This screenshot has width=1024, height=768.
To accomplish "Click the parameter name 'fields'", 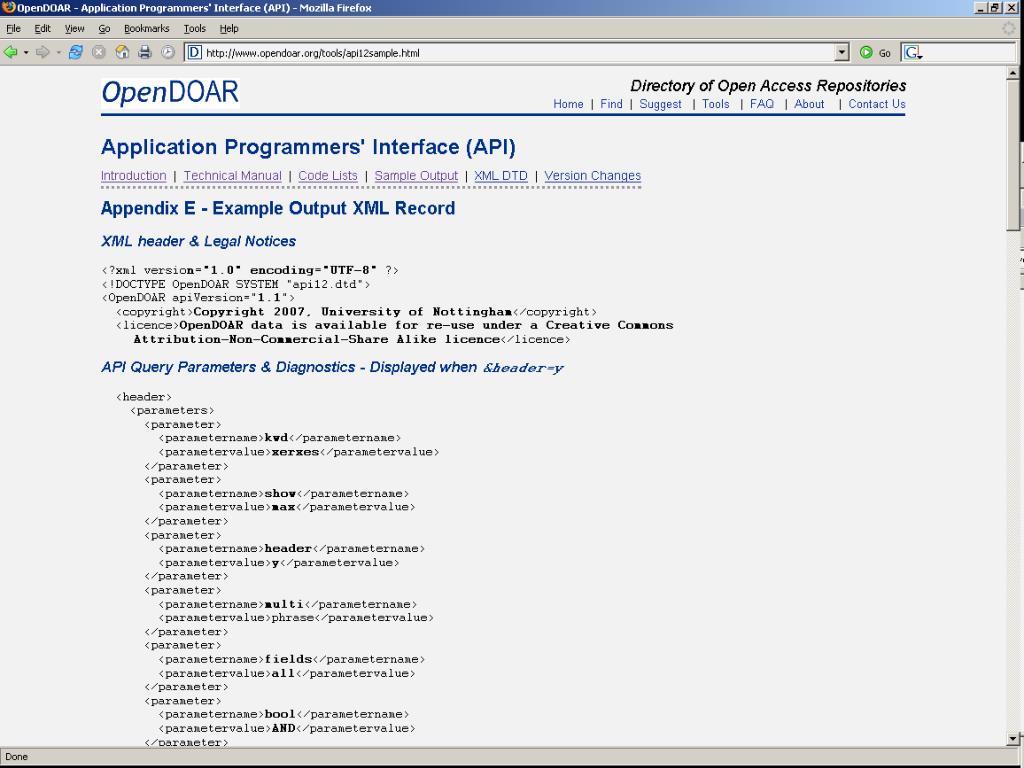I will coord(288,659).
